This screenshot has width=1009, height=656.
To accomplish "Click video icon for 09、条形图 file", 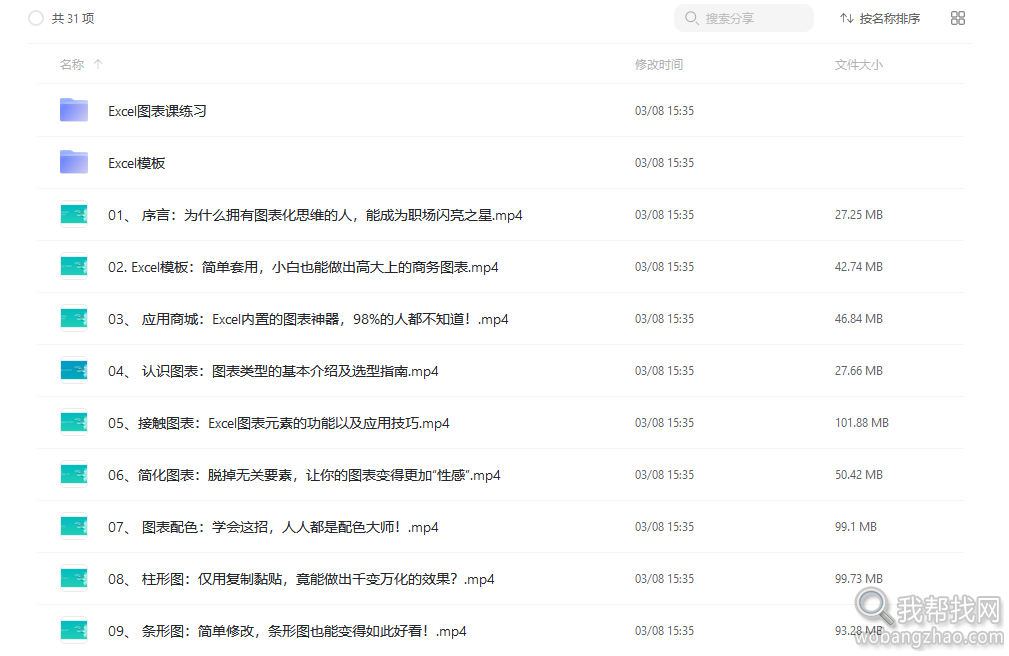I will [74, 630].
